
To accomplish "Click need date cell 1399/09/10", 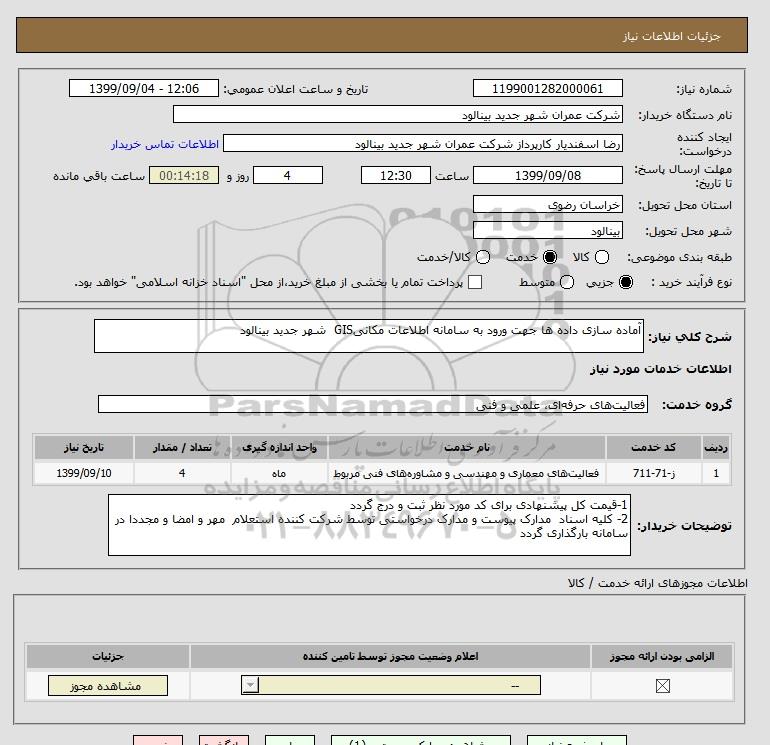I will (x=84, y=473).
